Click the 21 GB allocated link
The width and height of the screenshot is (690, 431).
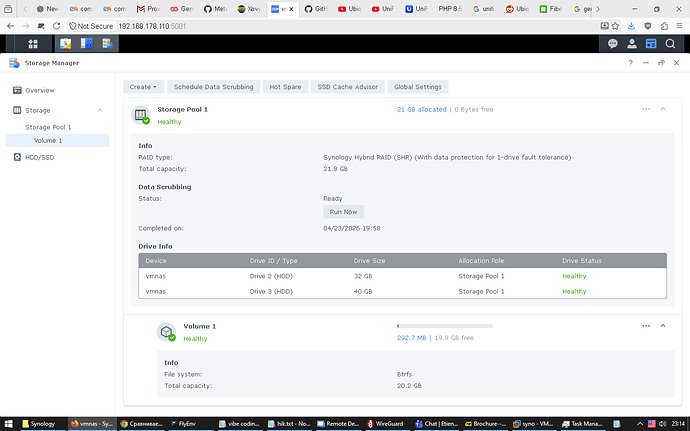[422, 110]
